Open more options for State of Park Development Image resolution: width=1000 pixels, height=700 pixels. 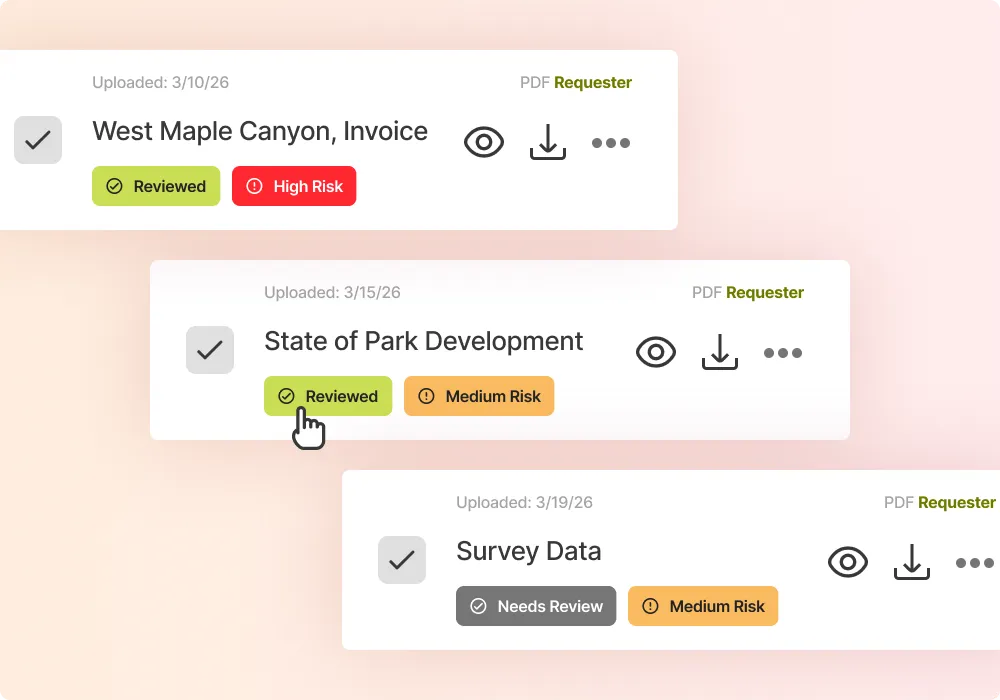pyautogui.click(x=783, y=353)
